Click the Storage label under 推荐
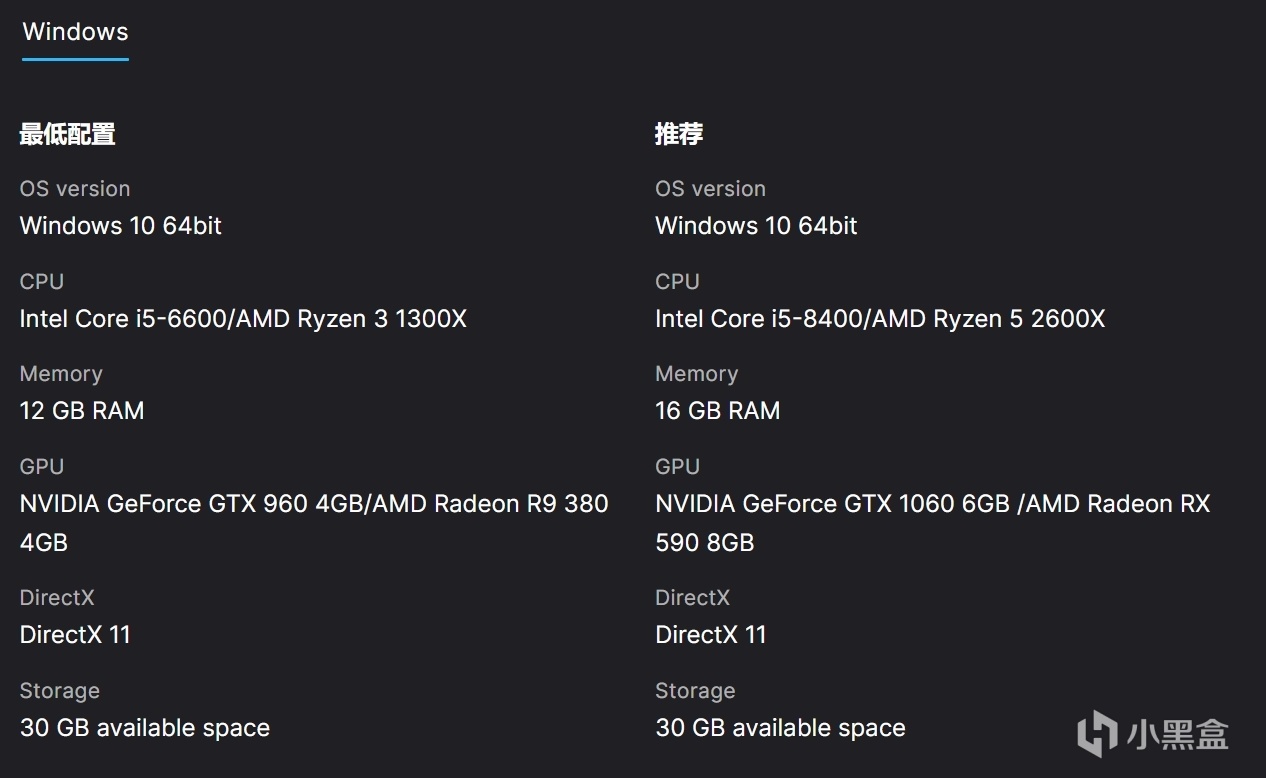Image resolution: width=1266 pixels, height=778 pixels. click(x=695, y=691)
